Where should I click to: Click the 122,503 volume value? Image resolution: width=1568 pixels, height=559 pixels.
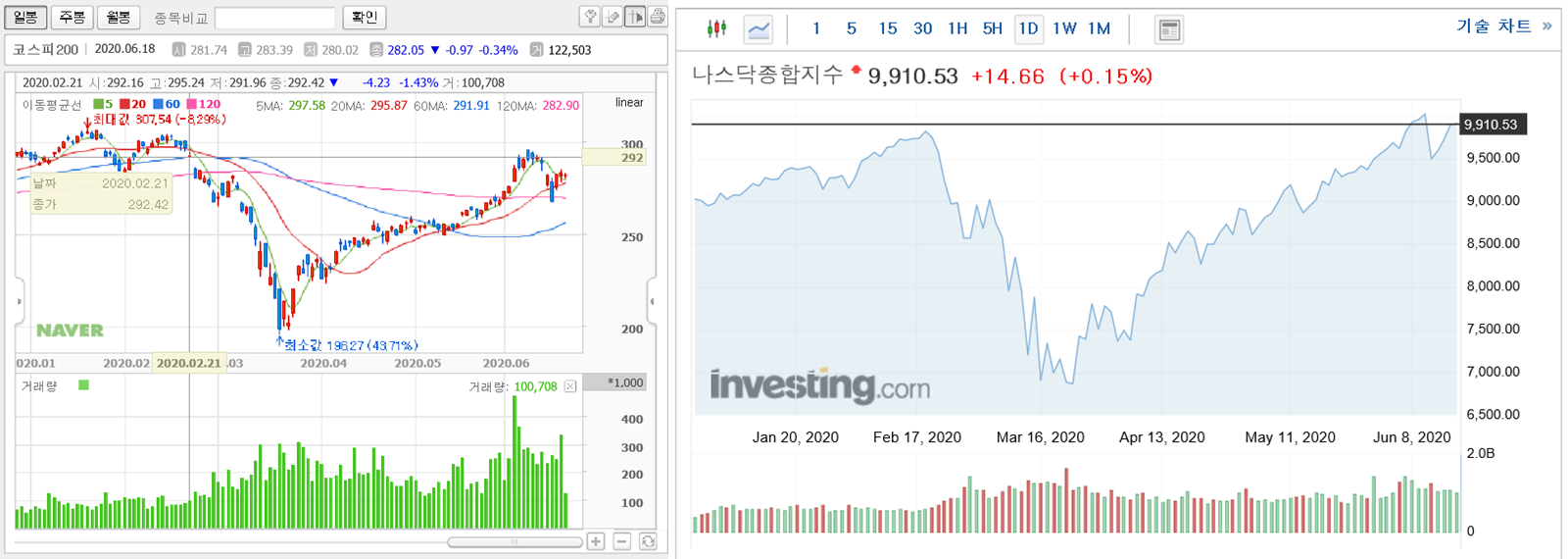pyautogui.click(x=568, y=49)
